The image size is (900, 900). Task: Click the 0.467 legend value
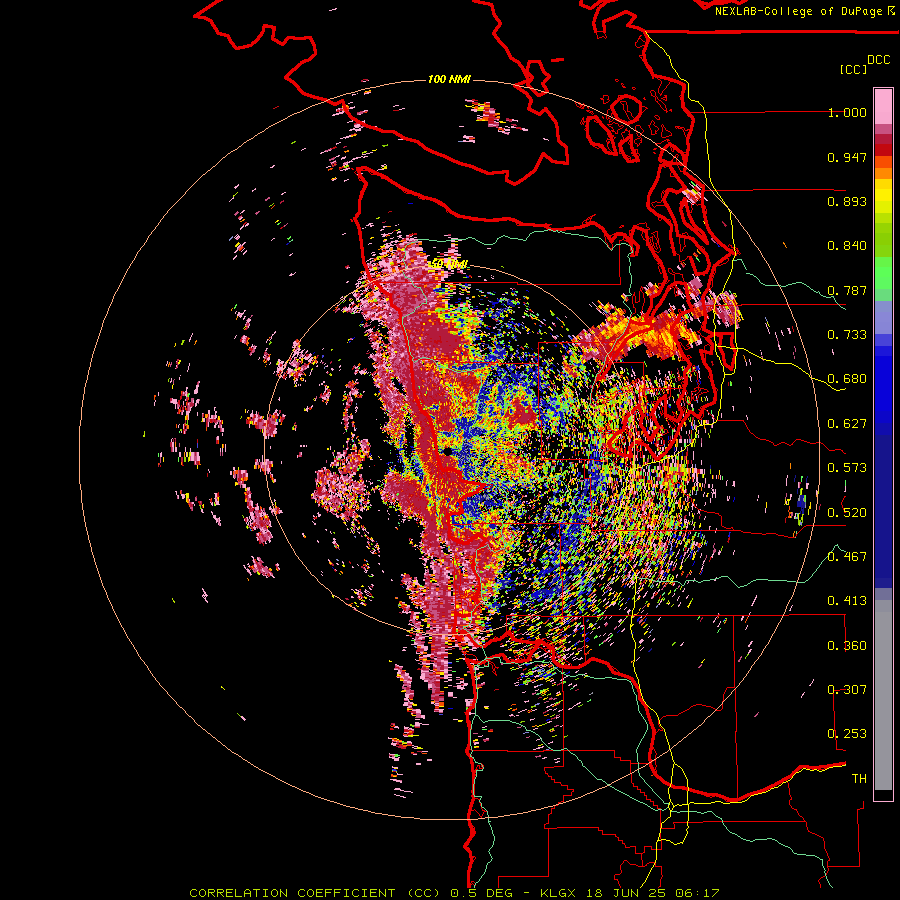(x=847, y=556)
